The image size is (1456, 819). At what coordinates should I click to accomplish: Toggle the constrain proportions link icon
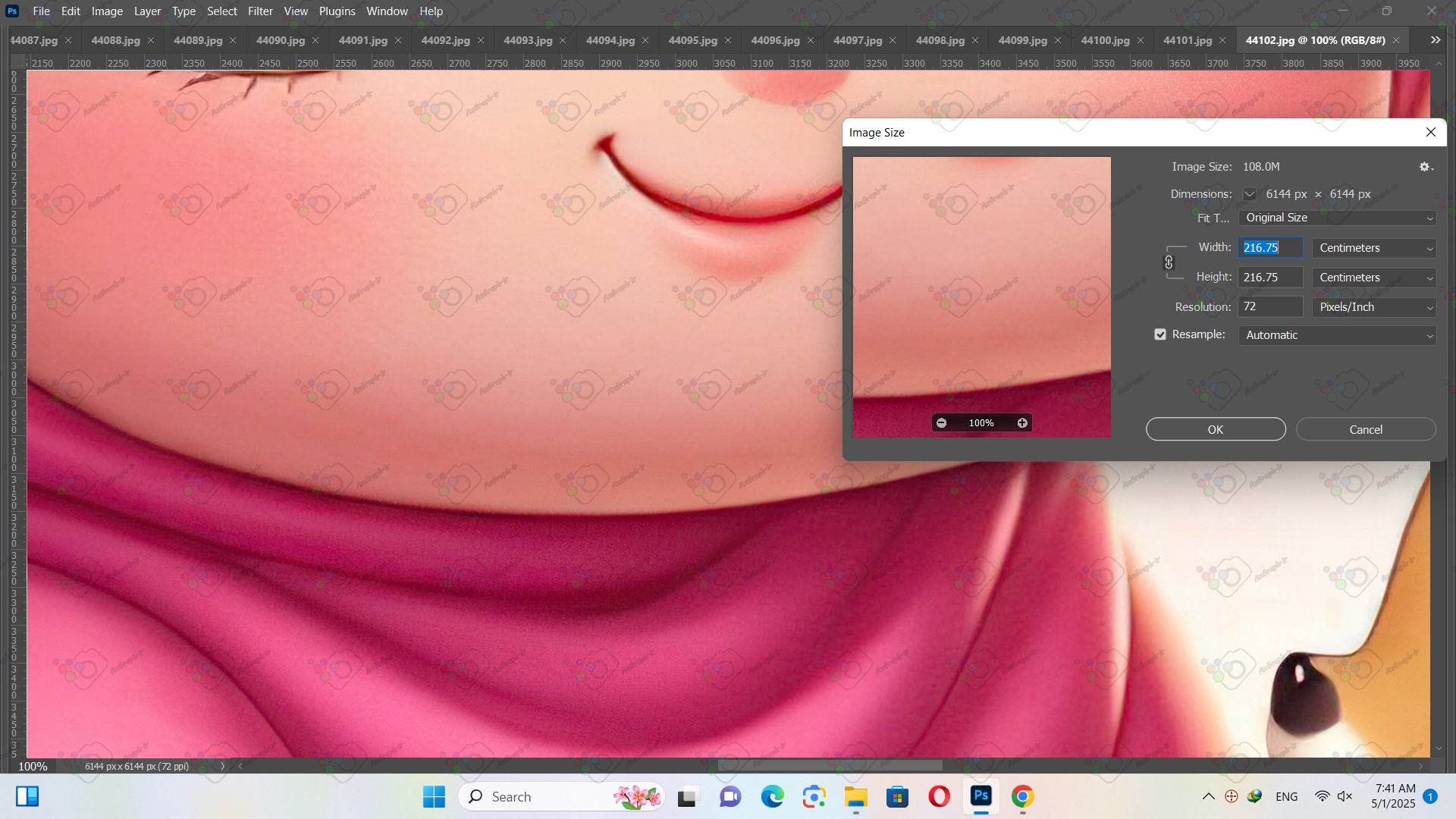tap(1169, 262)
